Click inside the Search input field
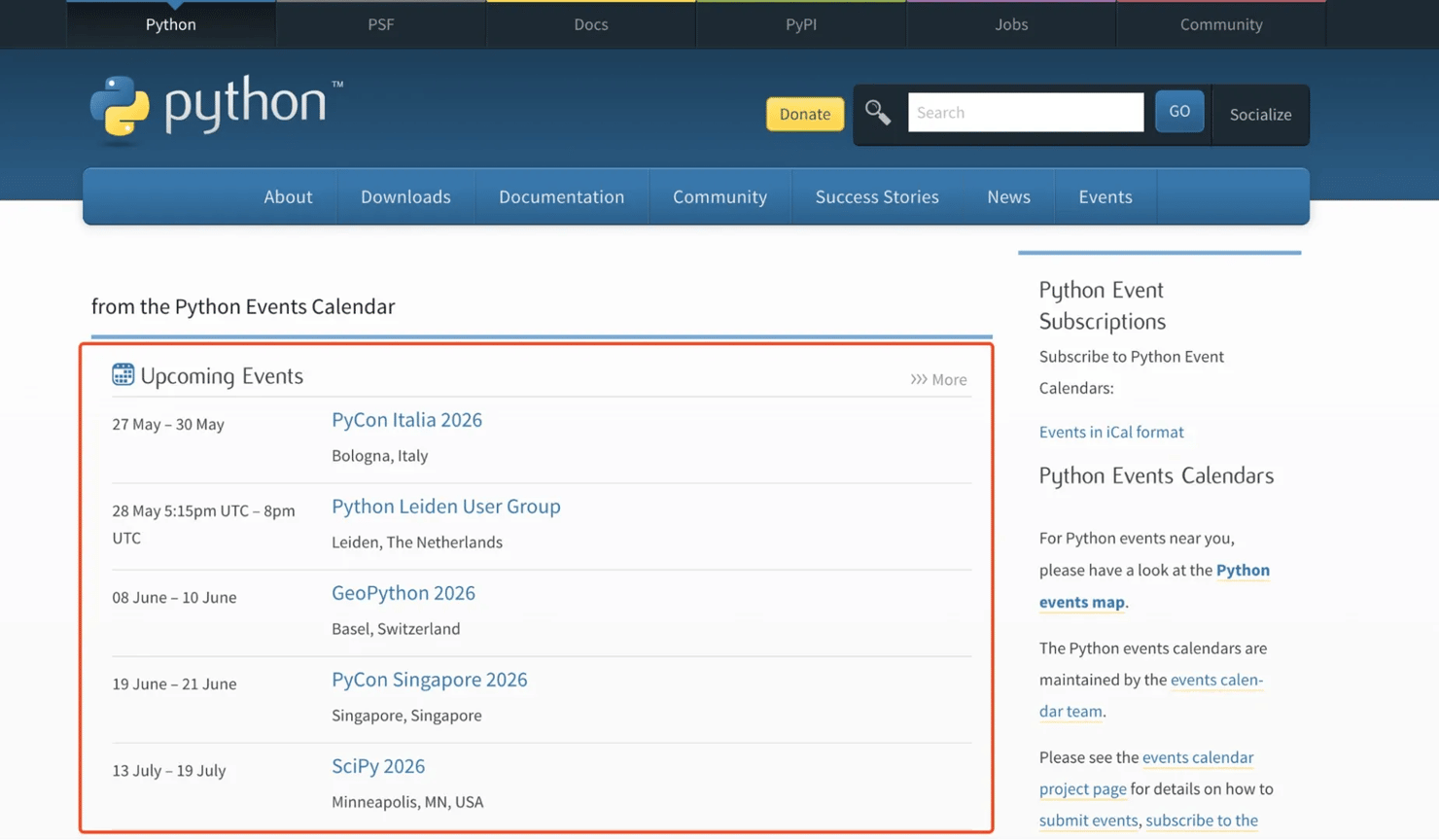Screen dimensions: 1439x840 point(1026,113)
